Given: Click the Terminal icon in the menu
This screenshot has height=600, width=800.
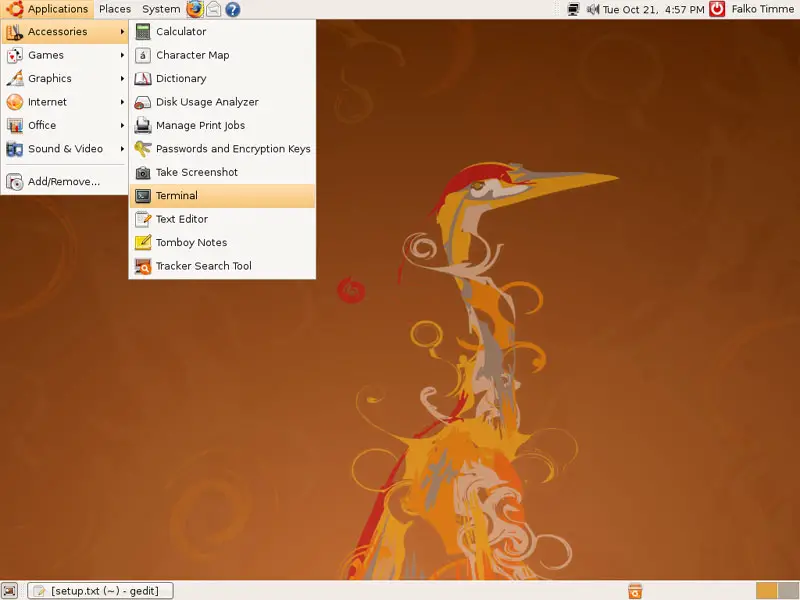Looking at the screenshot, I should [x=143, y=196].
